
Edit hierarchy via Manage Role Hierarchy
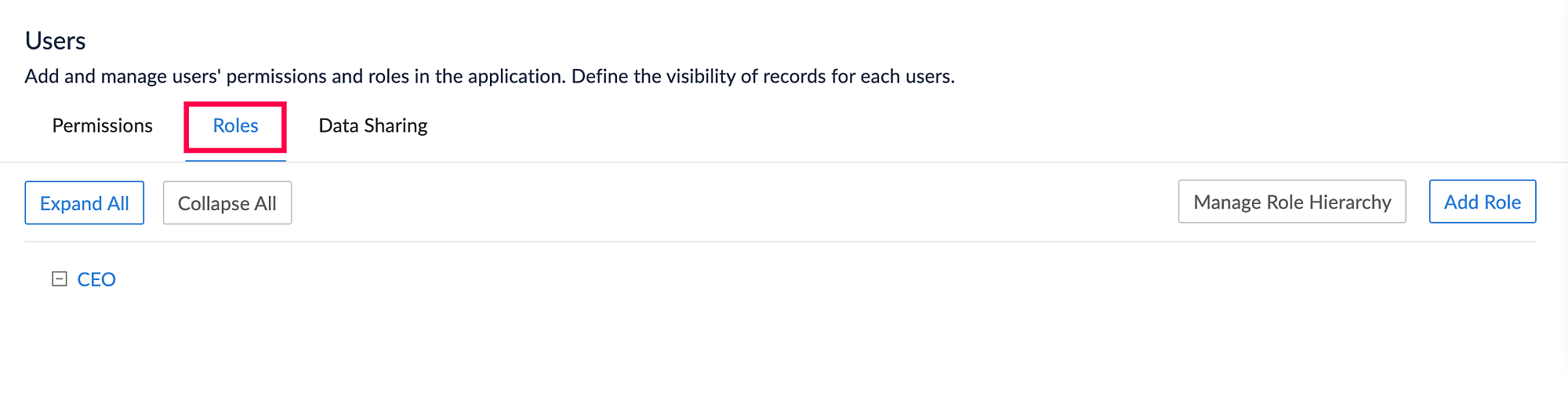pos(1291,202)
